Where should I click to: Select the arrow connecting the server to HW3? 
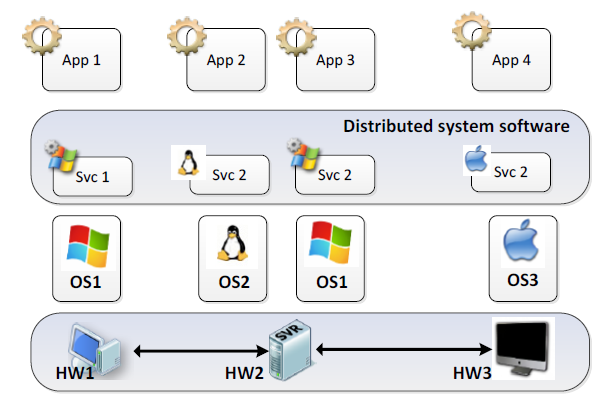coord(404,349)
